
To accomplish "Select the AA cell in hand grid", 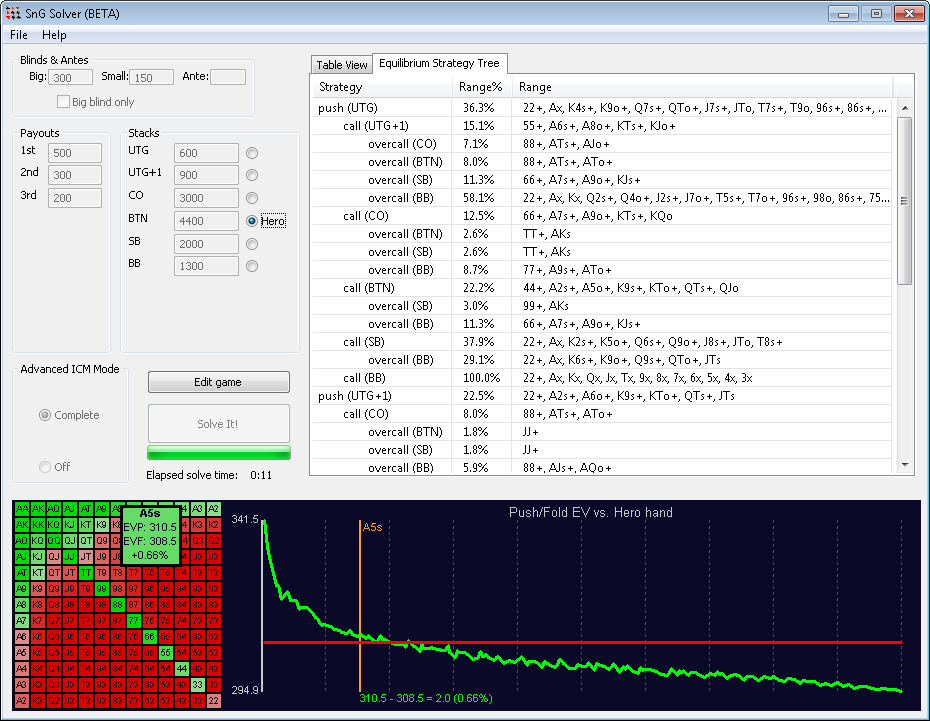I will tap(22, 509).
